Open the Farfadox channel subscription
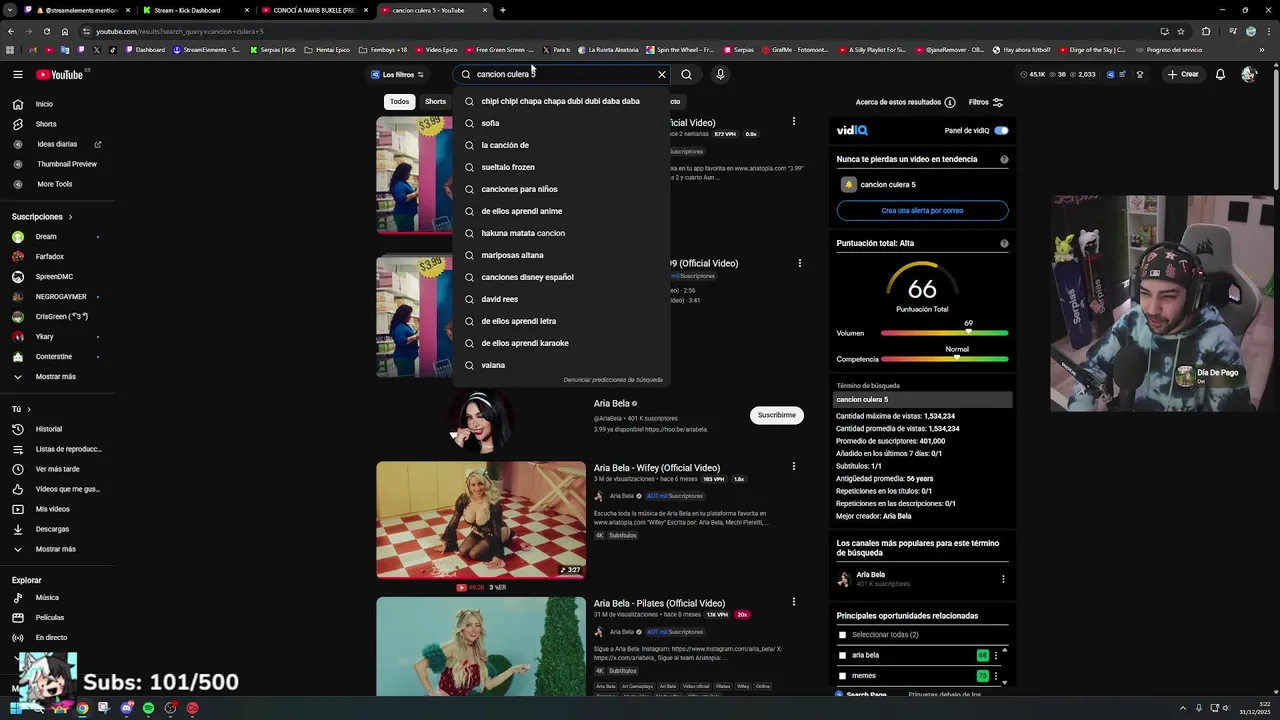The height and width of the screenshot is (720, 1280). point(56,257)
